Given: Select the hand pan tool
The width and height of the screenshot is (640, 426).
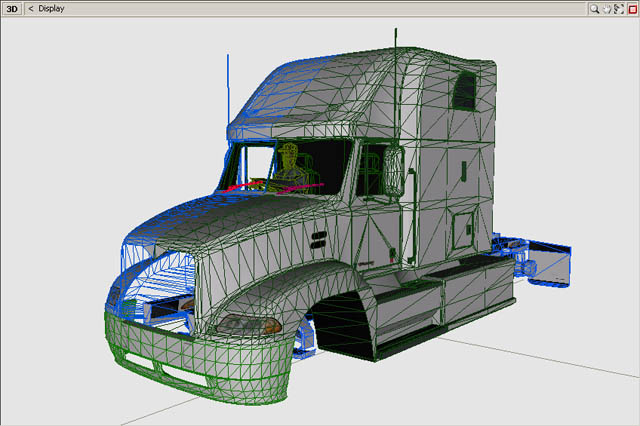Looking at the screenshot, I should pyautogui.click(x=607, y=9).
